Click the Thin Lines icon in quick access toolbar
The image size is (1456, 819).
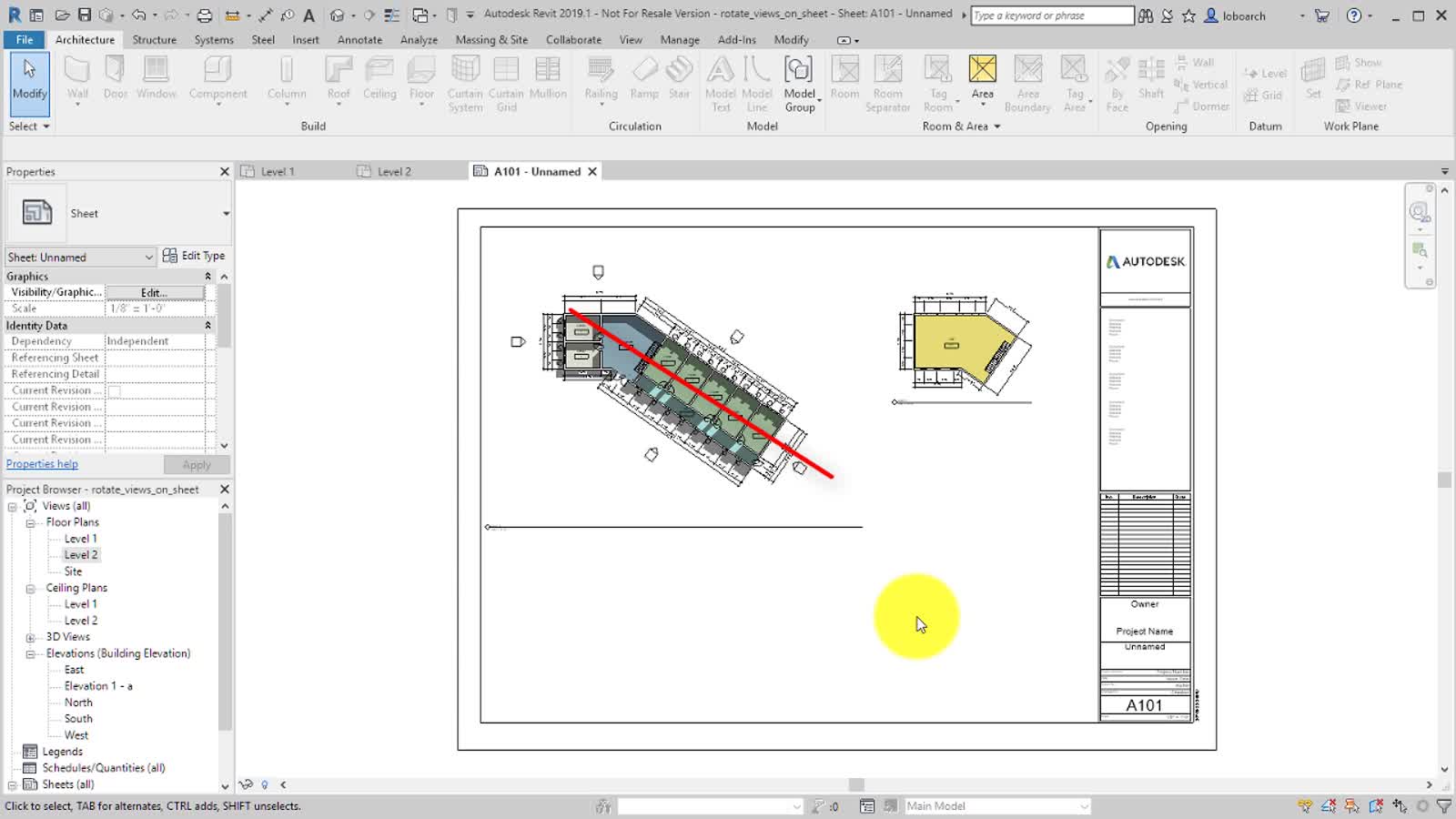[x=392, y=15]
